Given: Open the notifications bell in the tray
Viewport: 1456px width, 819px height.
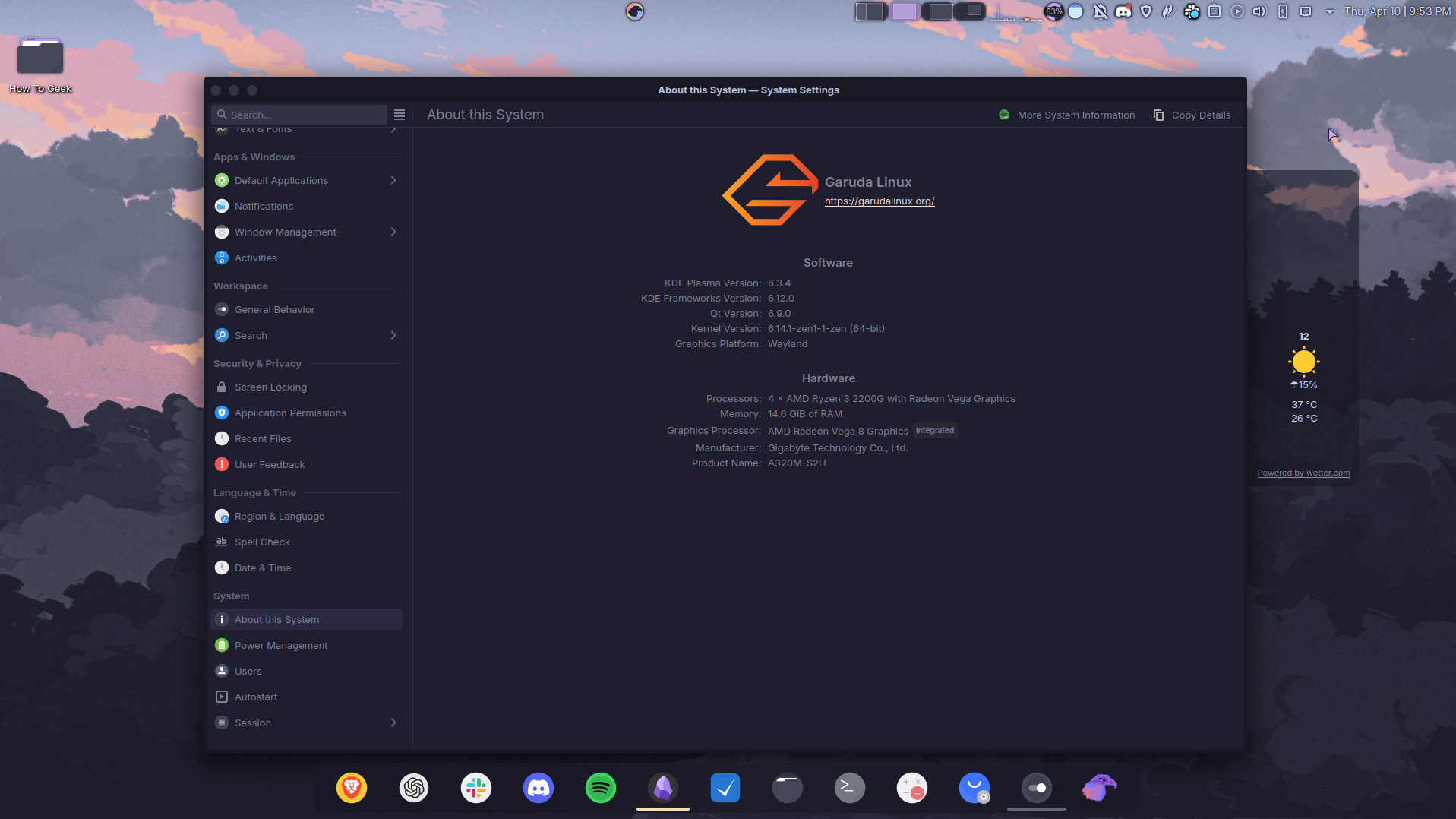Looking at the screenshot, I should pos(1100,11).
